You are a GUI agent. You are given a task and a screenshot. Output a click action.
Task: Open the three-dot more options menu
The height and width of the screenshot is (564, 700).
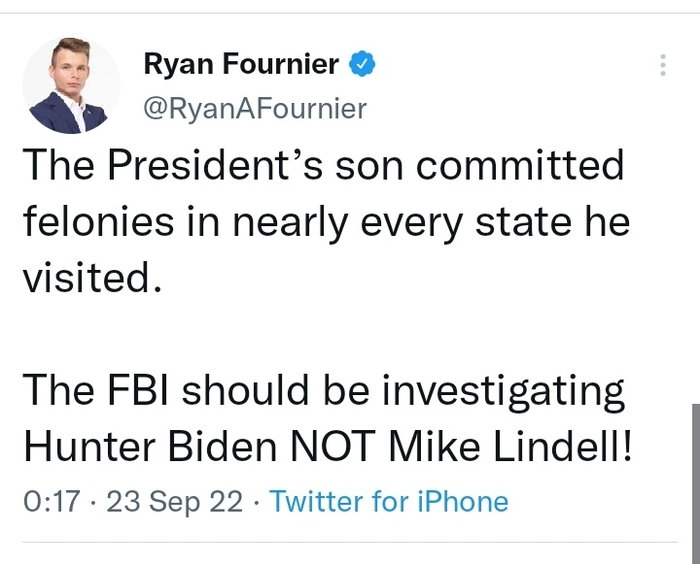point(662,65)
